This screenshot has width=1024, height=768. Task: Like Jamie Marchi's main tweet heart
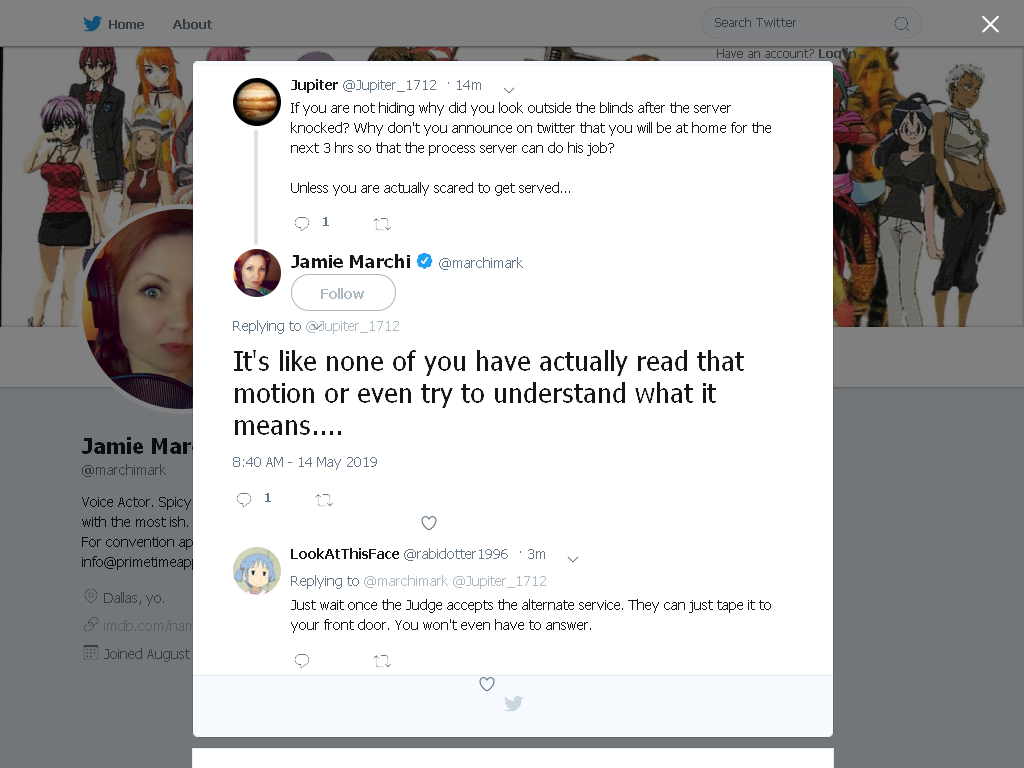pyautogui.click(x=429, y=523)
